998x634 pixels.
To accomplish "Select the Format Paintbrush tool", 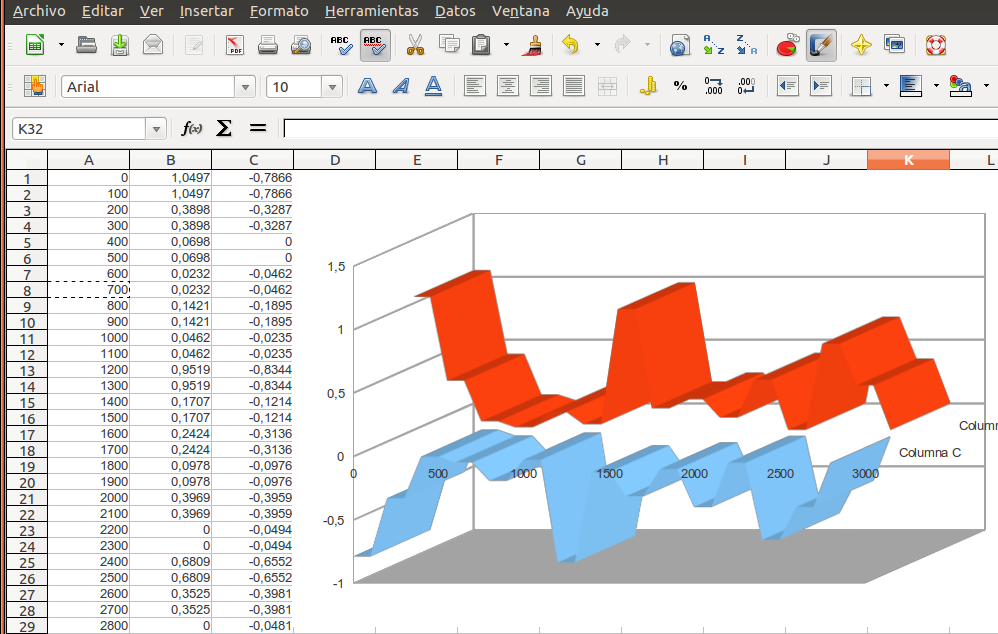I will coord(533,45).
